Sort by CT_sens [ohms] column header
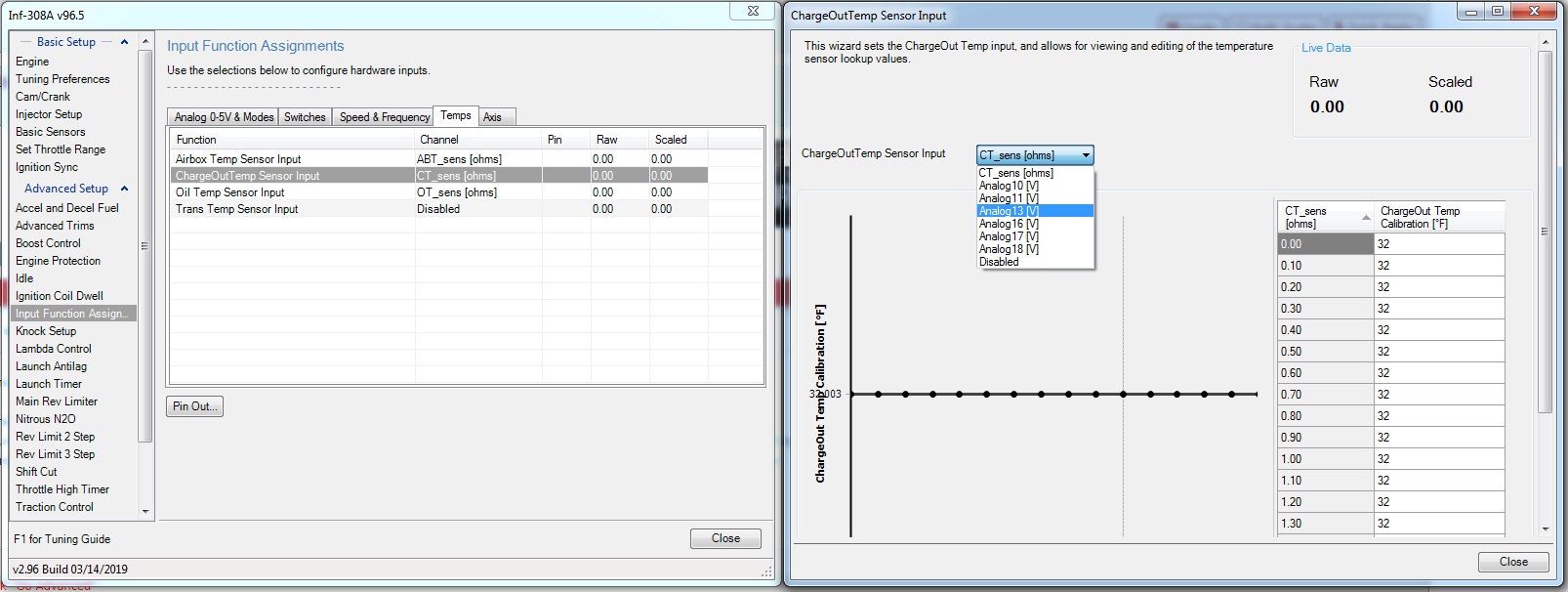Image resolution: width=1568 pixels, height=592 pixels. [x=1326, y=217]
